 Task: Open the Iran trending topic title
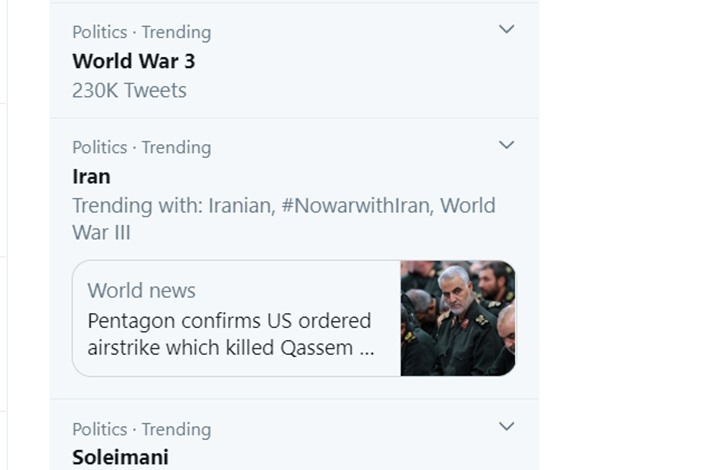(91, 177)
